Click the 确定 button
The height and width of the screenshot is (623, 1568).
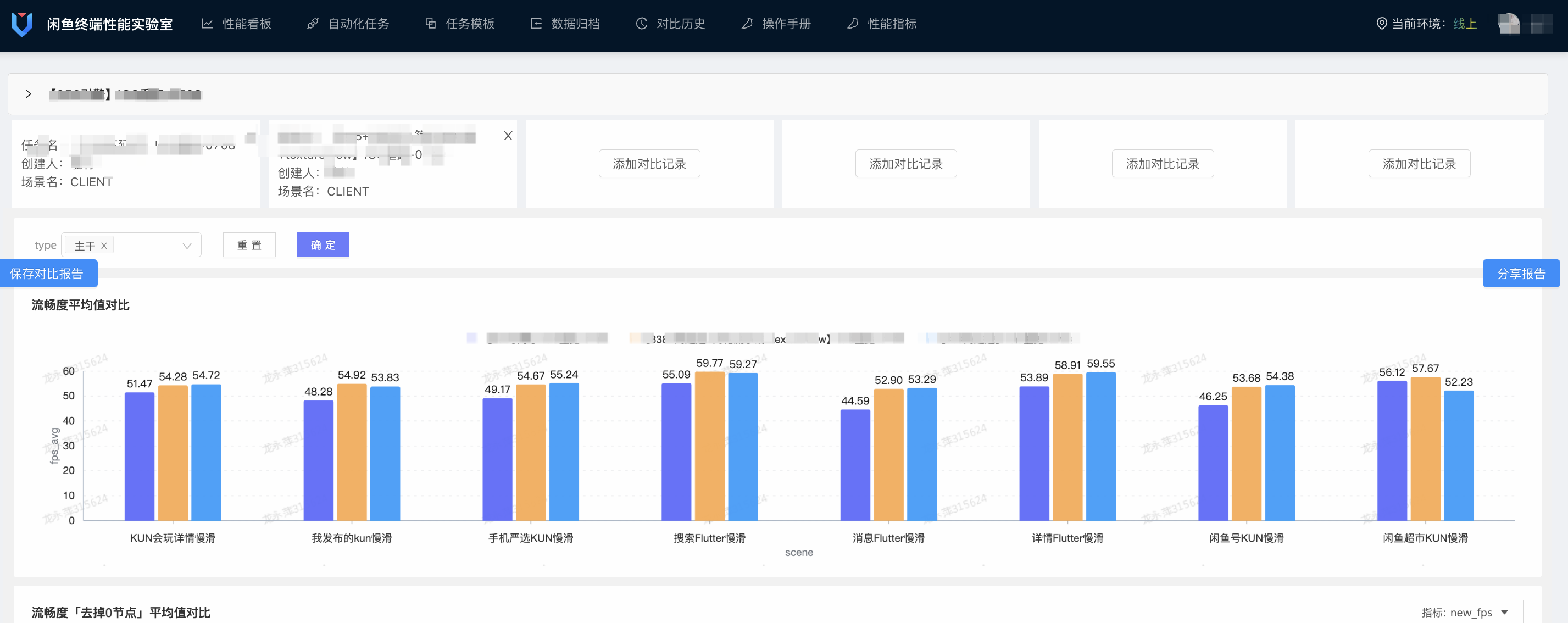pos(323,245)
